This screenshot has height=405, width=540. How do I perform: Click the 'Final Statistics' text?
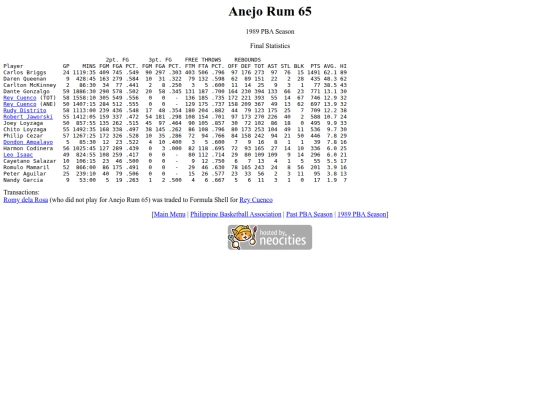pyautogui.click(x=270, y=46)
